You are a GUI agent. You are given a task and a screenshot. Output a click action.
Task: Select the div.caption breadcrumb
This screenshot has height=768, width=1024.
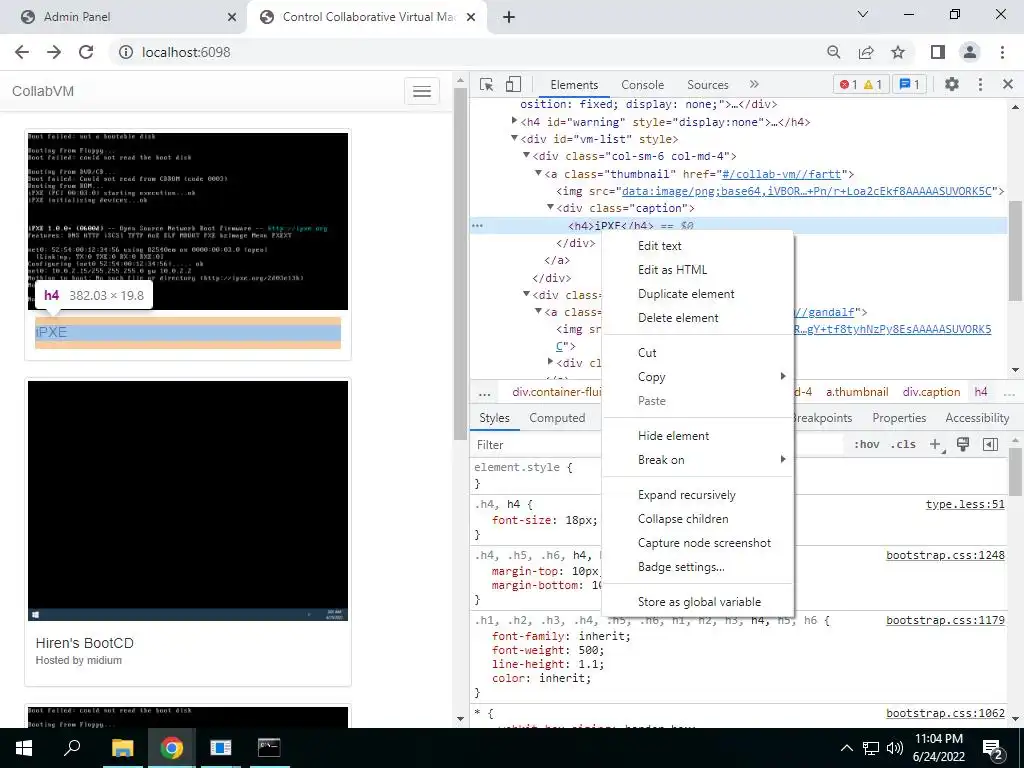pyautogui.click(x=931, y=392)
